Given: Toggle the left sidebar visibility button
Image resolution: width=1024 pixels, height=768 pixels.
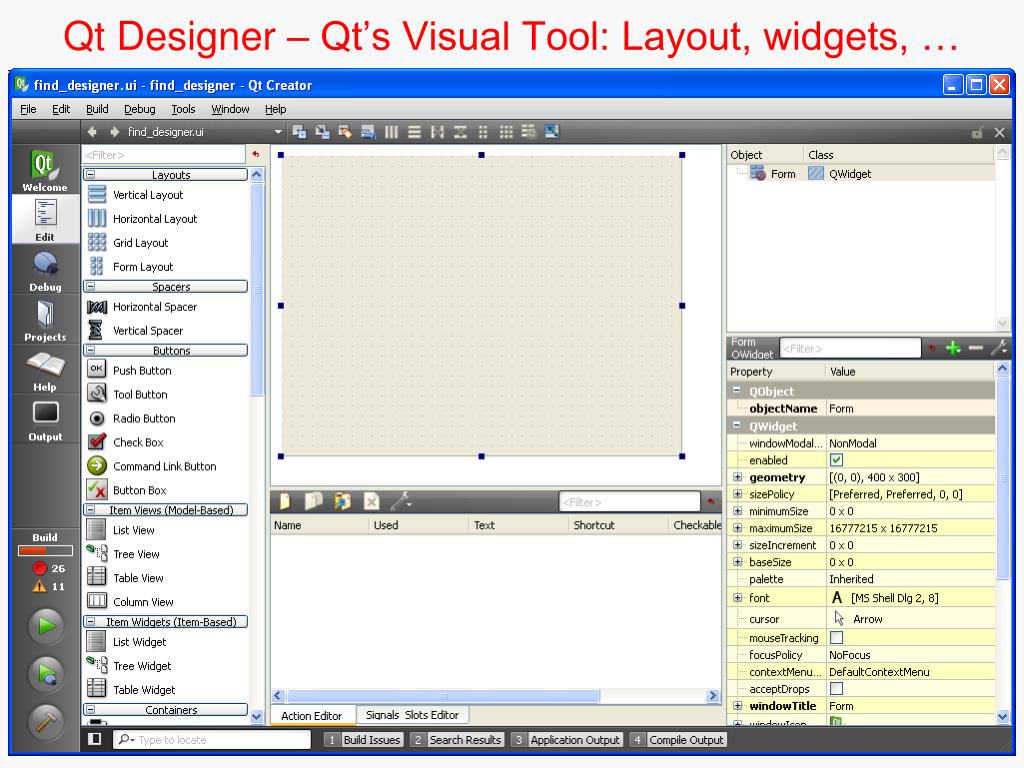Looking at the screenshot, I should 95,739.
